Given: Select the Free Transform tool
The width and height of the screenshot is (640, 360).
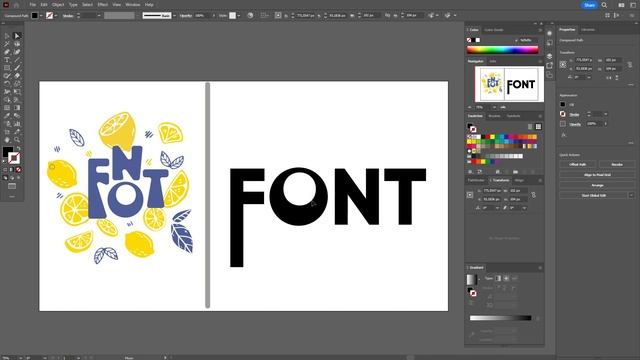Looking at the screenshot, I should click(17, 92).
